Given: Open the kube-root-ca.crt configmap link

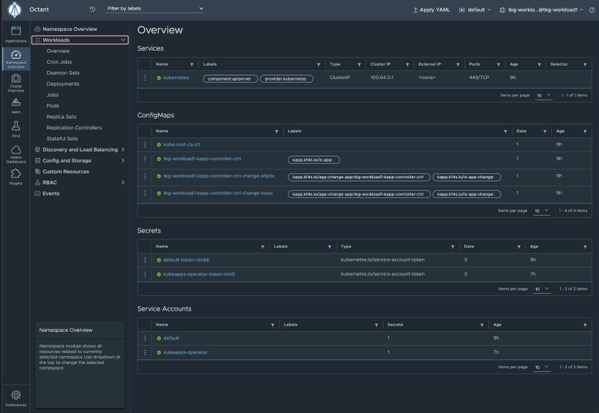Looking at the screenshot, I should click(181, 145).
